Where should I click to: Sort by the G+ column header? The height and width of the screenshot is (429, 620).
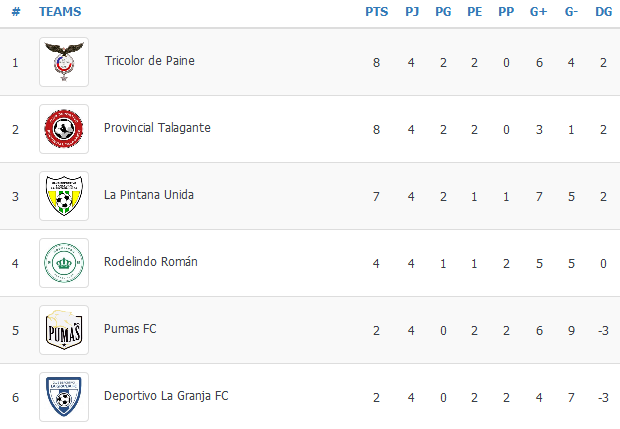[x=538, y=12]
